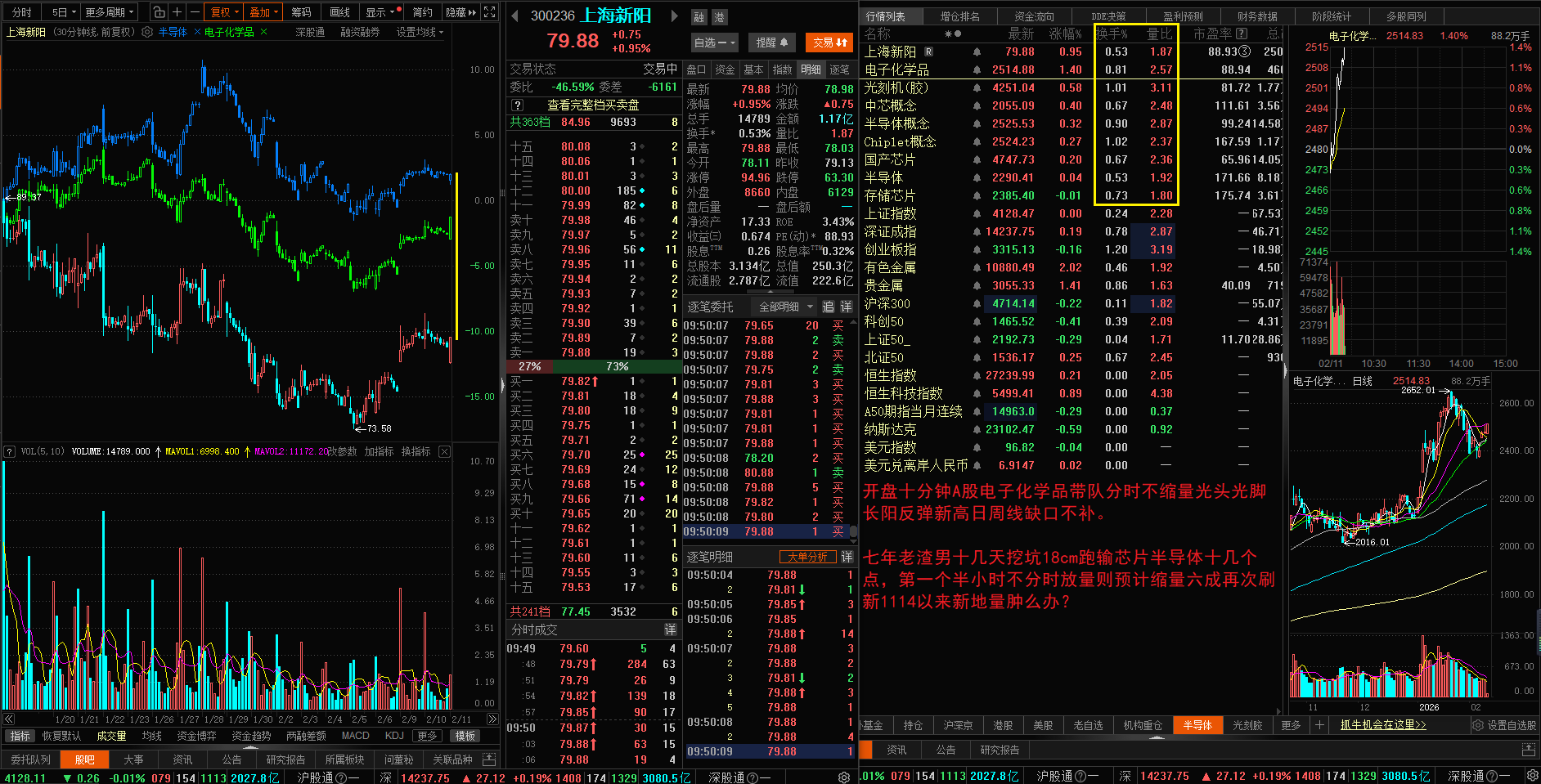The image size is (1541, 784).
Task: Jump chart to earliest with double-left arrow
Action: coord(9,719)
